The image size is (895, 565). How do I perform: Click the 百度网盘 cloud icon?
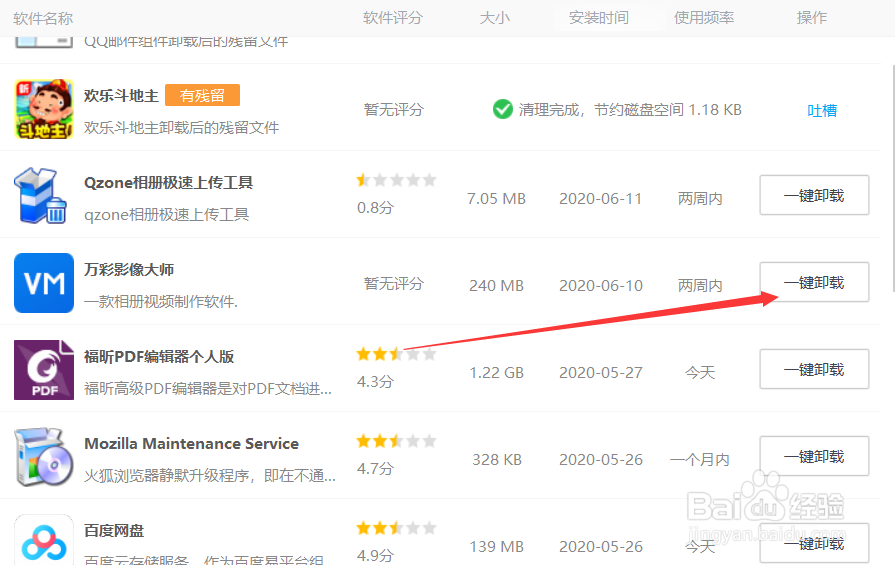44,540
